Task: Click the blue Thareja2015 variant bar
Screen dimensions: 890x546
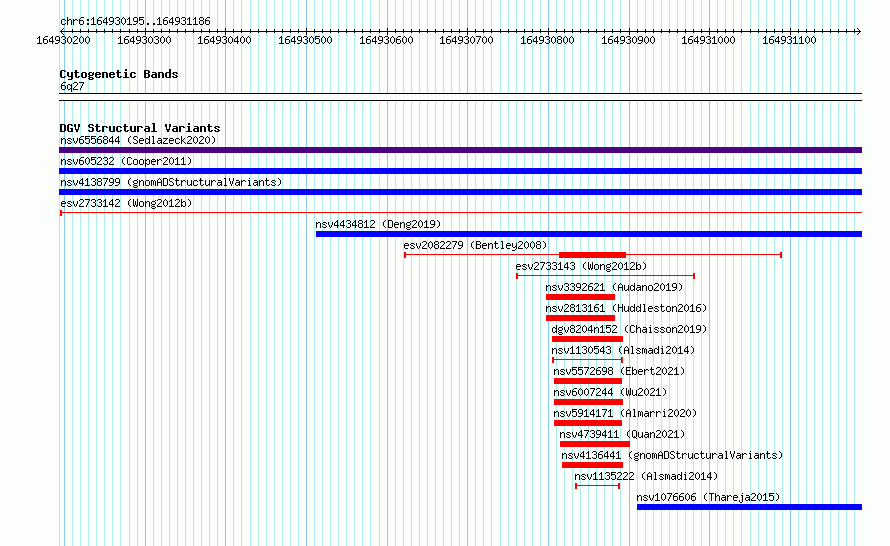Action: 749,507
